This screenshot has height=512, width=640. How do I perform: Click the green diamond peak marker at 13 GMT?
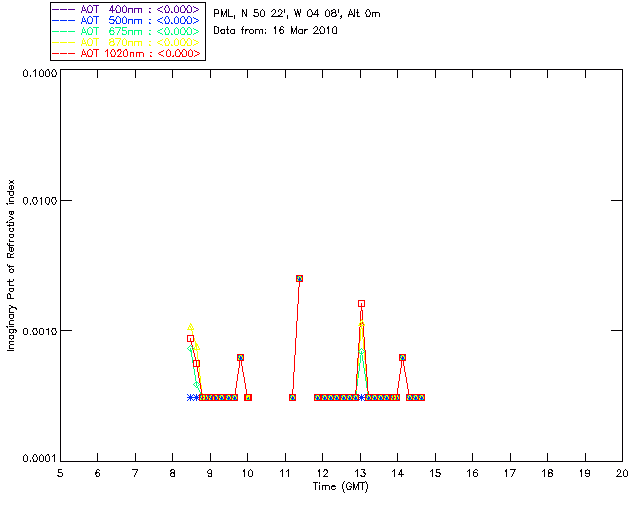pos(362,351)
